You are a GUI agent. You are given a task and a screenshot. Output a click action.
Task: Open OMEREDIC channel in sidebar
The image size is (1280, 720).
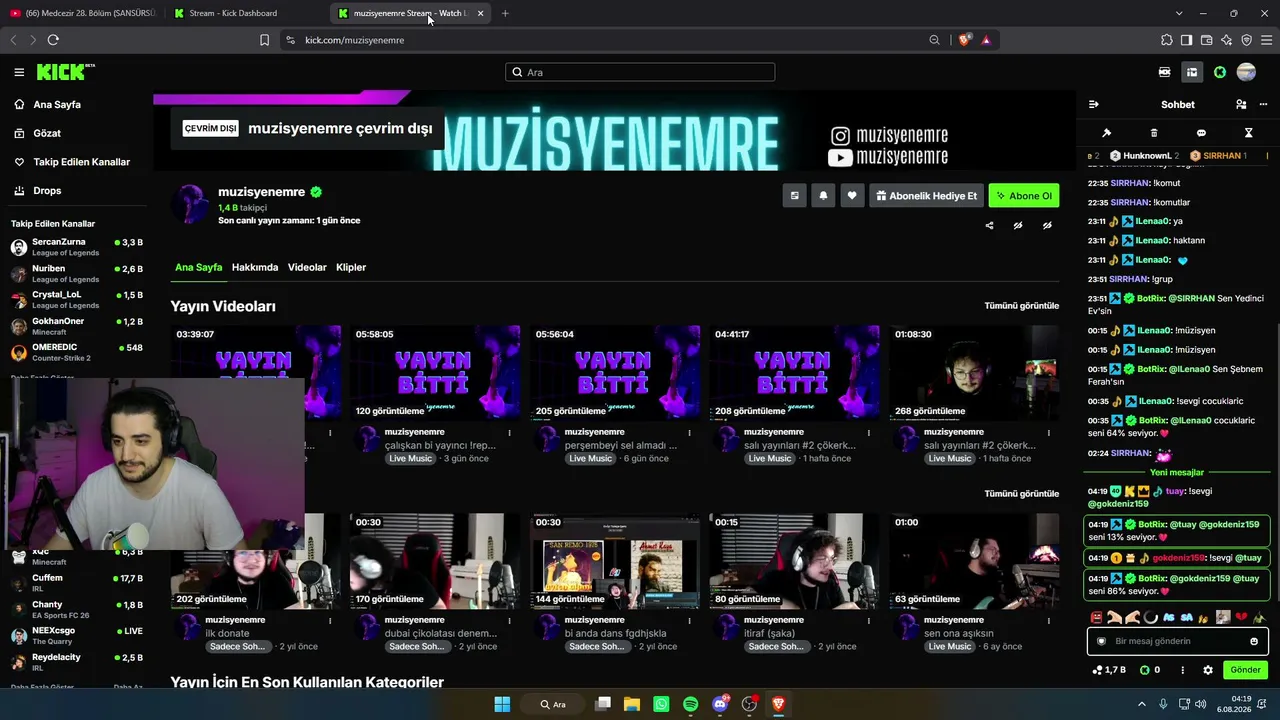(x=77, y=352)
